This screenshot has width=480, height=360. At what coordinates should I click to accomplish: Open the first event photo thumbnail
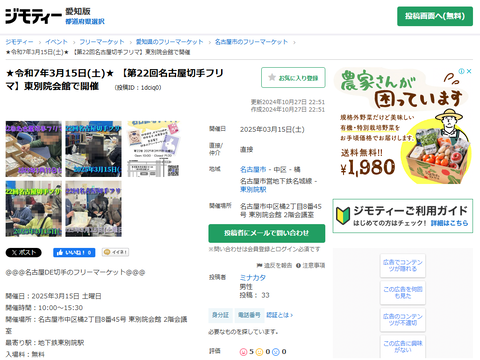34,149
